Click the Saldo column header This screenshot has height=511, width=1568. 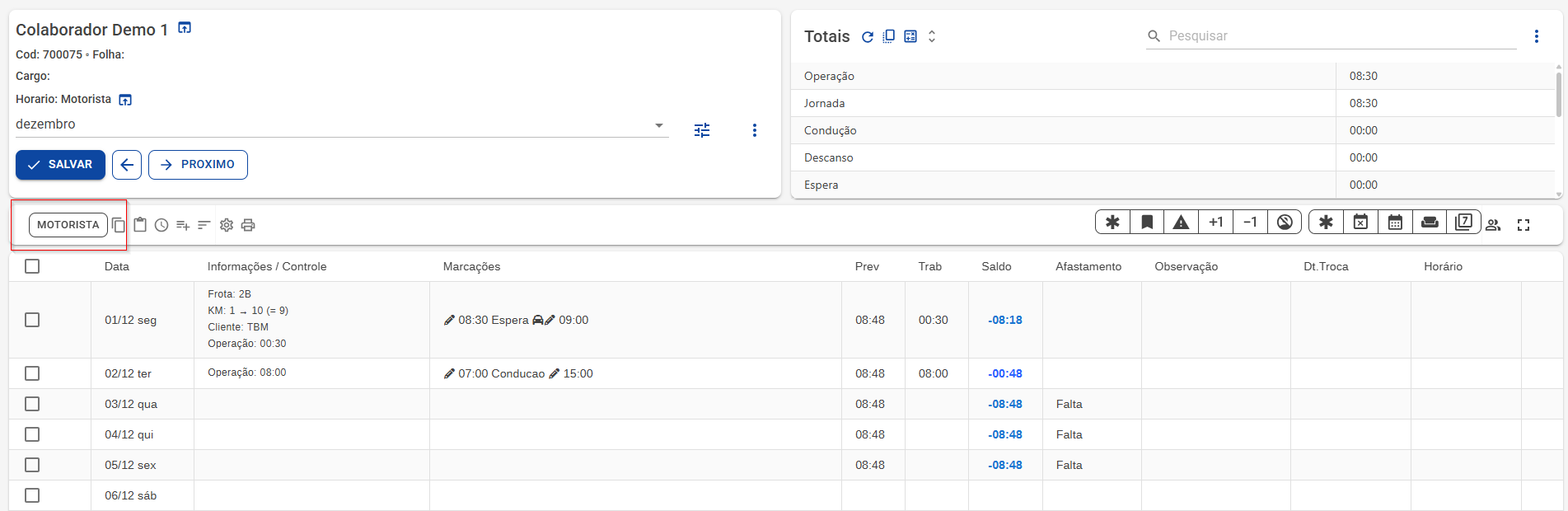tap(996, 266)
